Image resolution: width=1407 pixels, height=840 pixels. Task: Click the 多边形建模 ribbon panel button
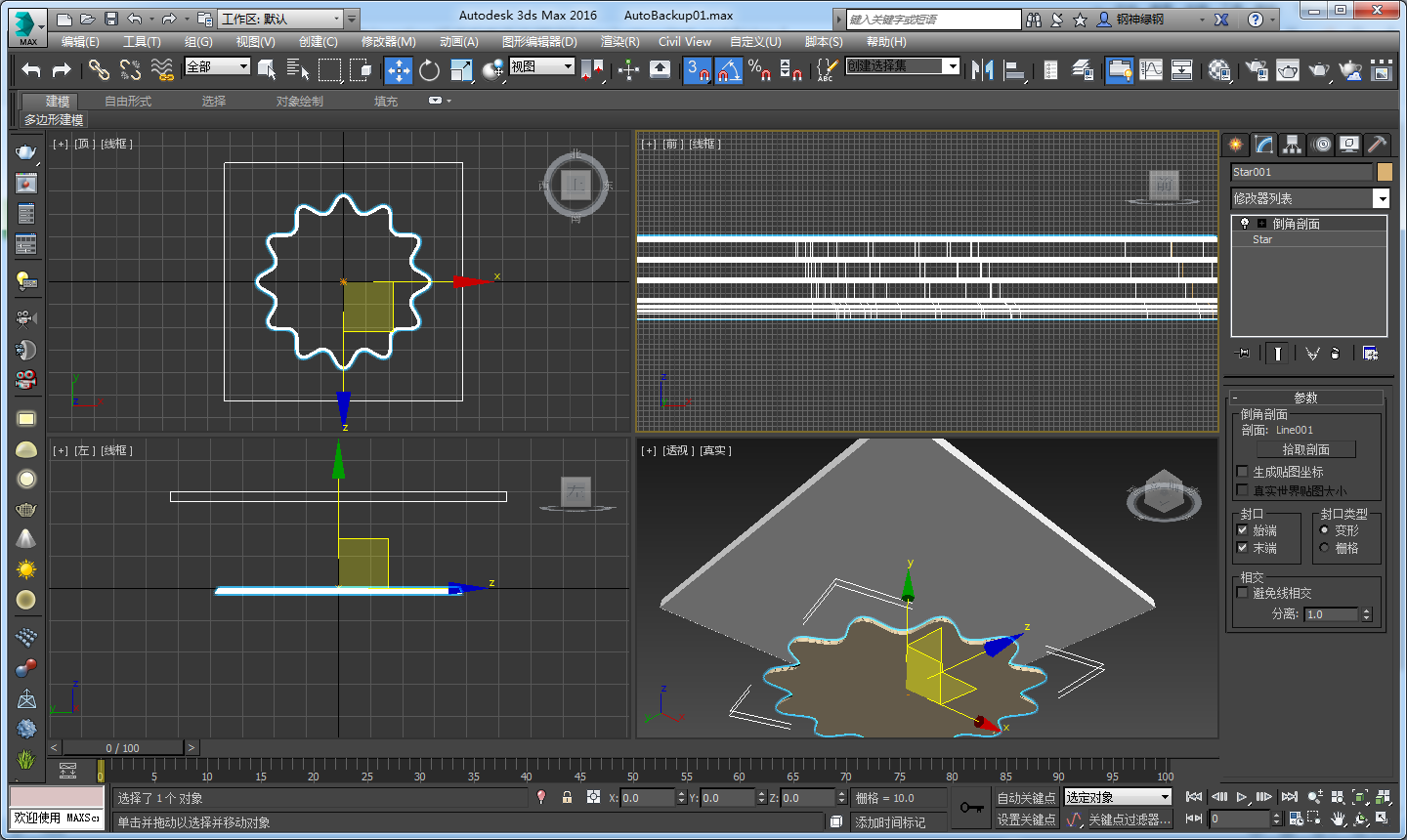click(54, 120)
